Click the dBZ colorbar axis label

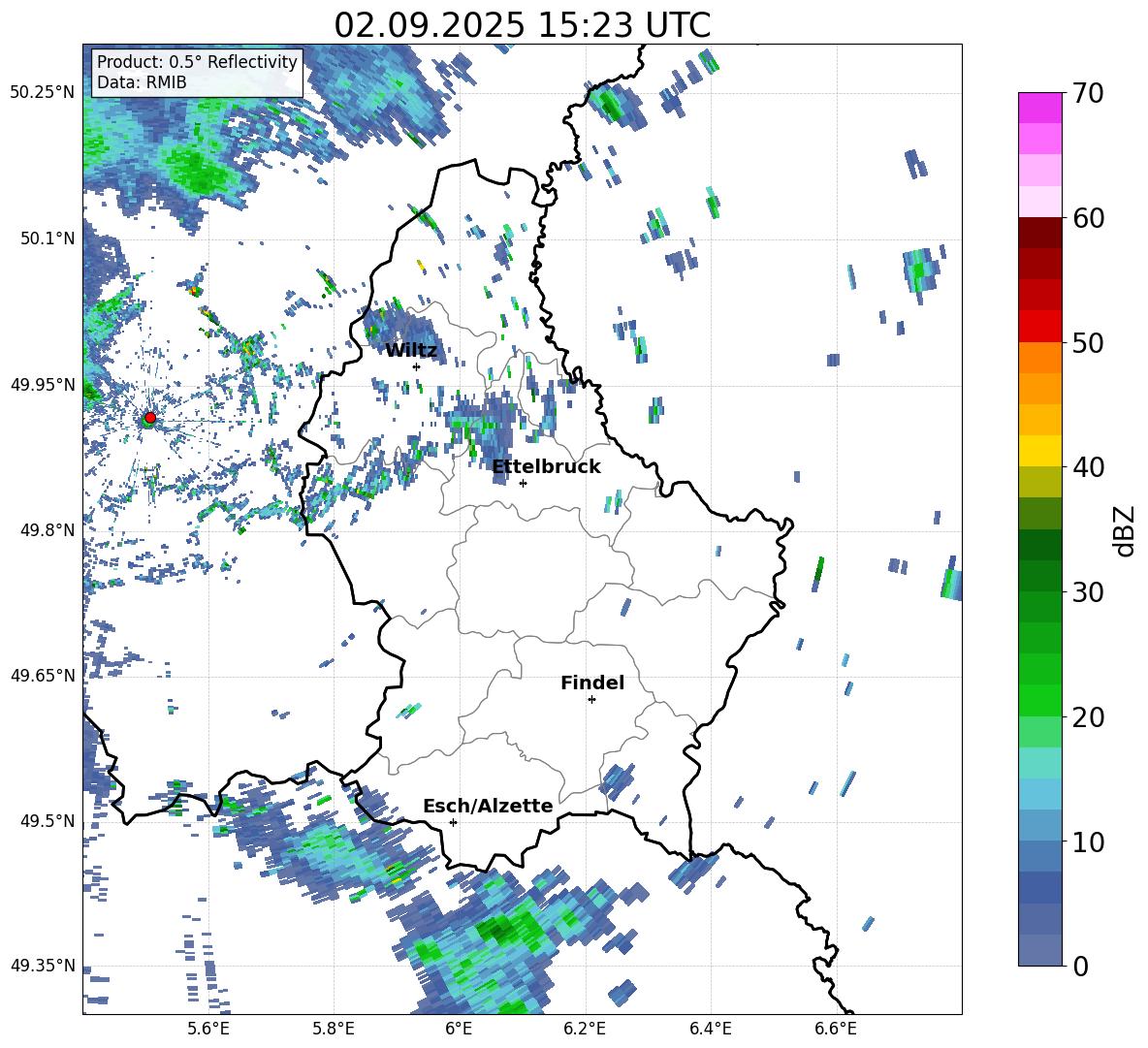[1123, 530]
